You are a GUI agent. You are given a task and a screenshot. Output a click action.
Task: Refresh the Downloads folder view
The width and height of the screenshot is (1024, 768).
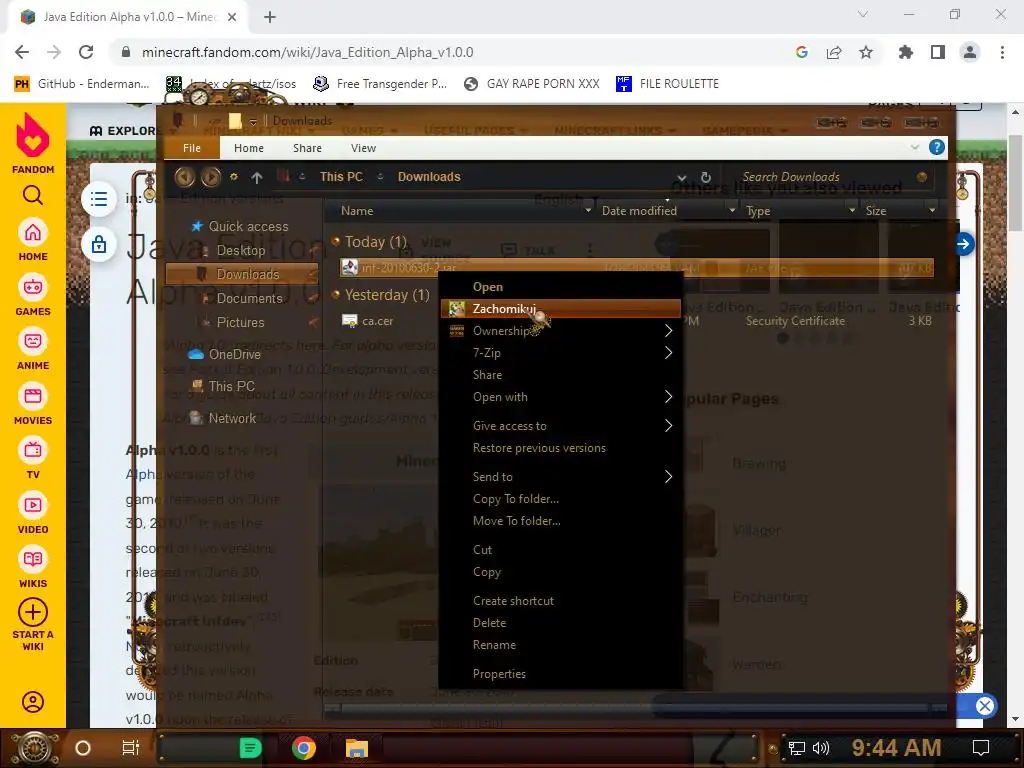pos(705,177)
